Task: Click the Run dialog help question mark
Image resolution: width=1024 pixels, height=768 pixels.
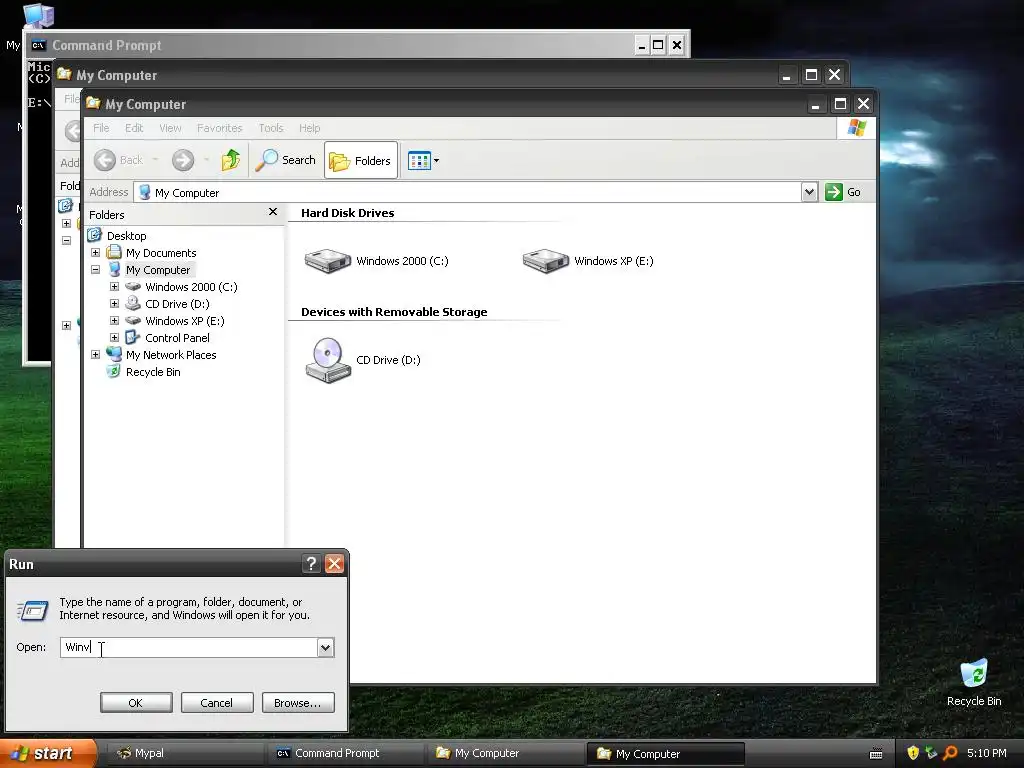Action: (312, 563)
